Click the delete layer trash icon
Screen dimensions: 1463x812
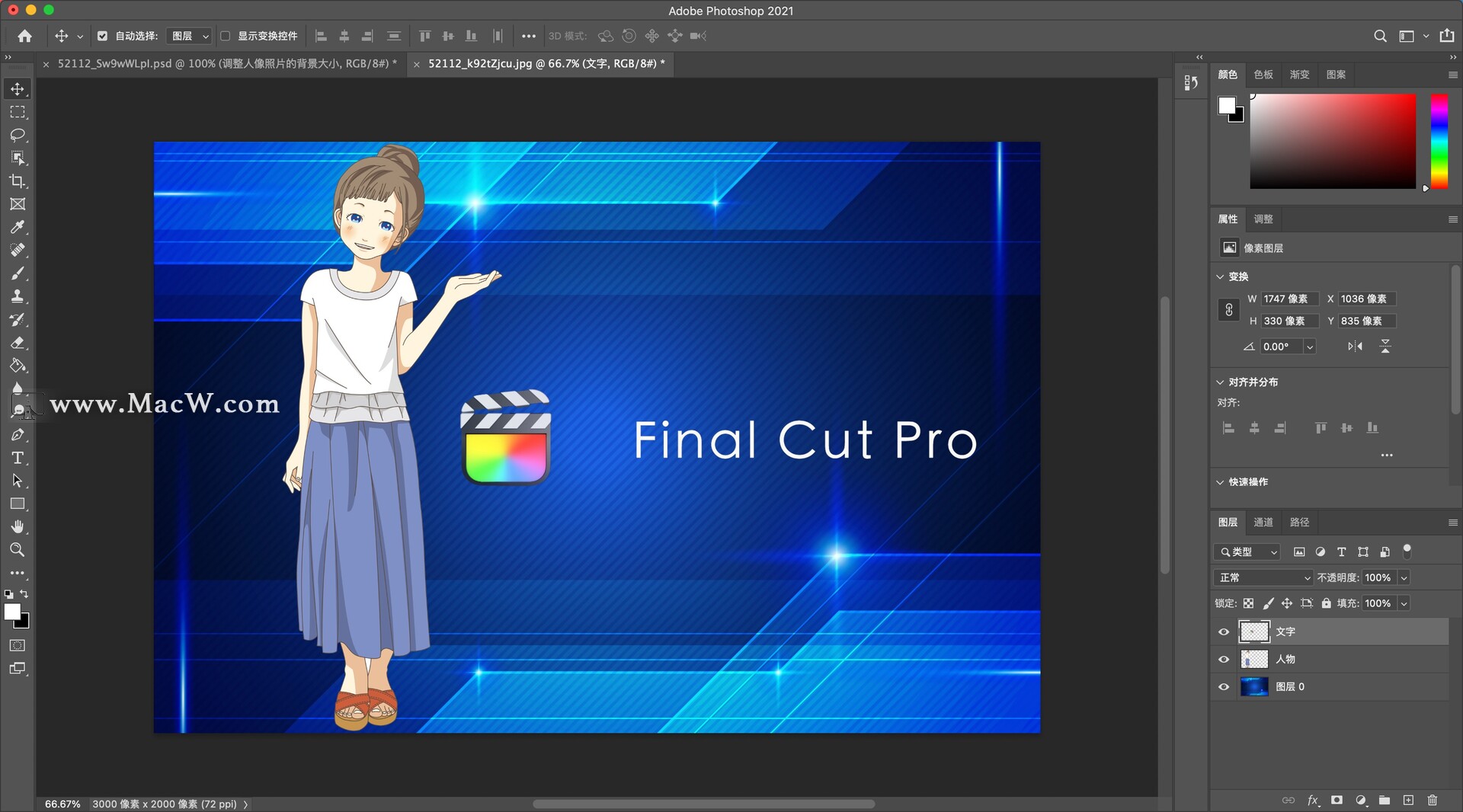pos(1433,800)
